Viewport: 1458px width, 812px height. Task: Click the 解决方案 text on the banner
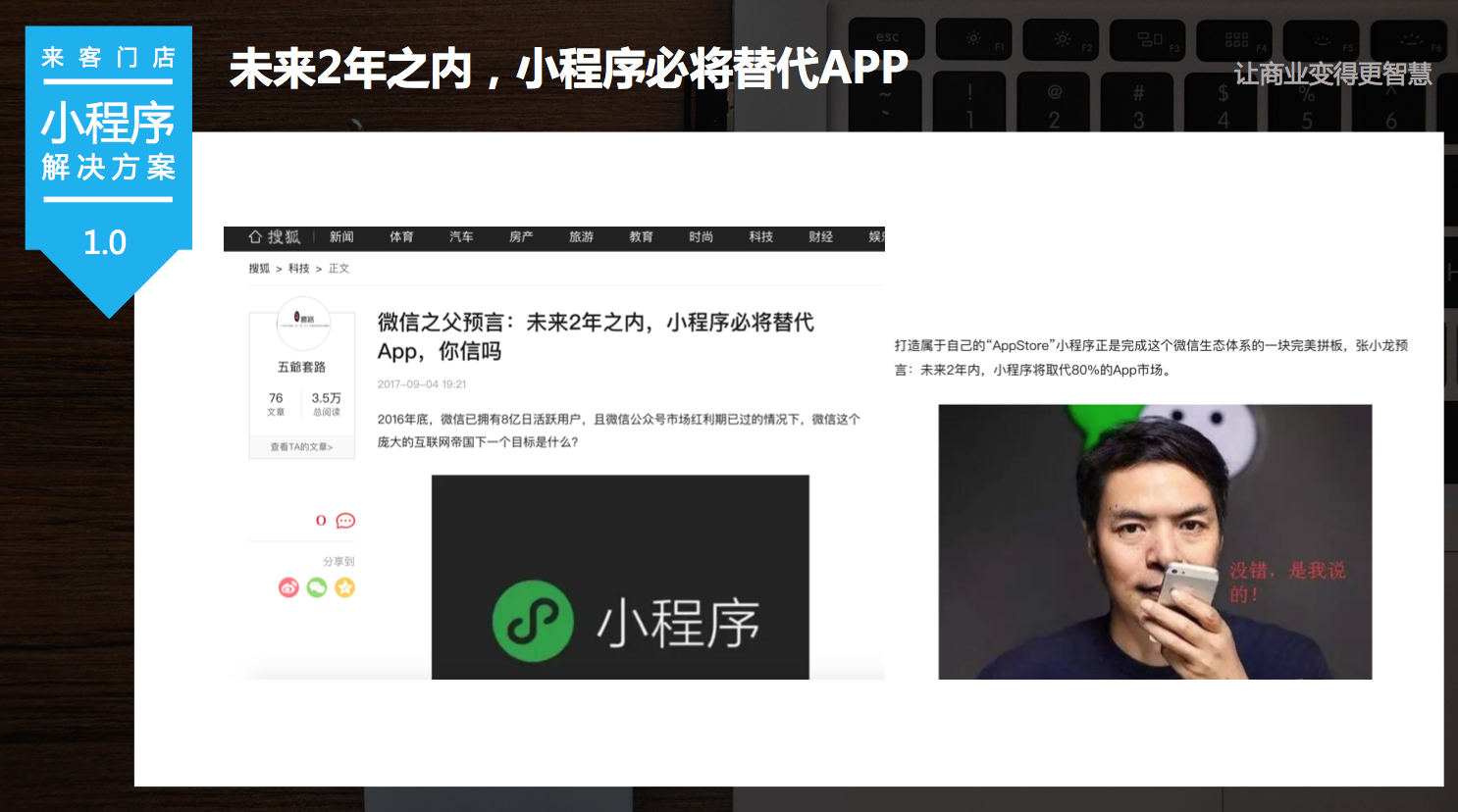[108, 168]
